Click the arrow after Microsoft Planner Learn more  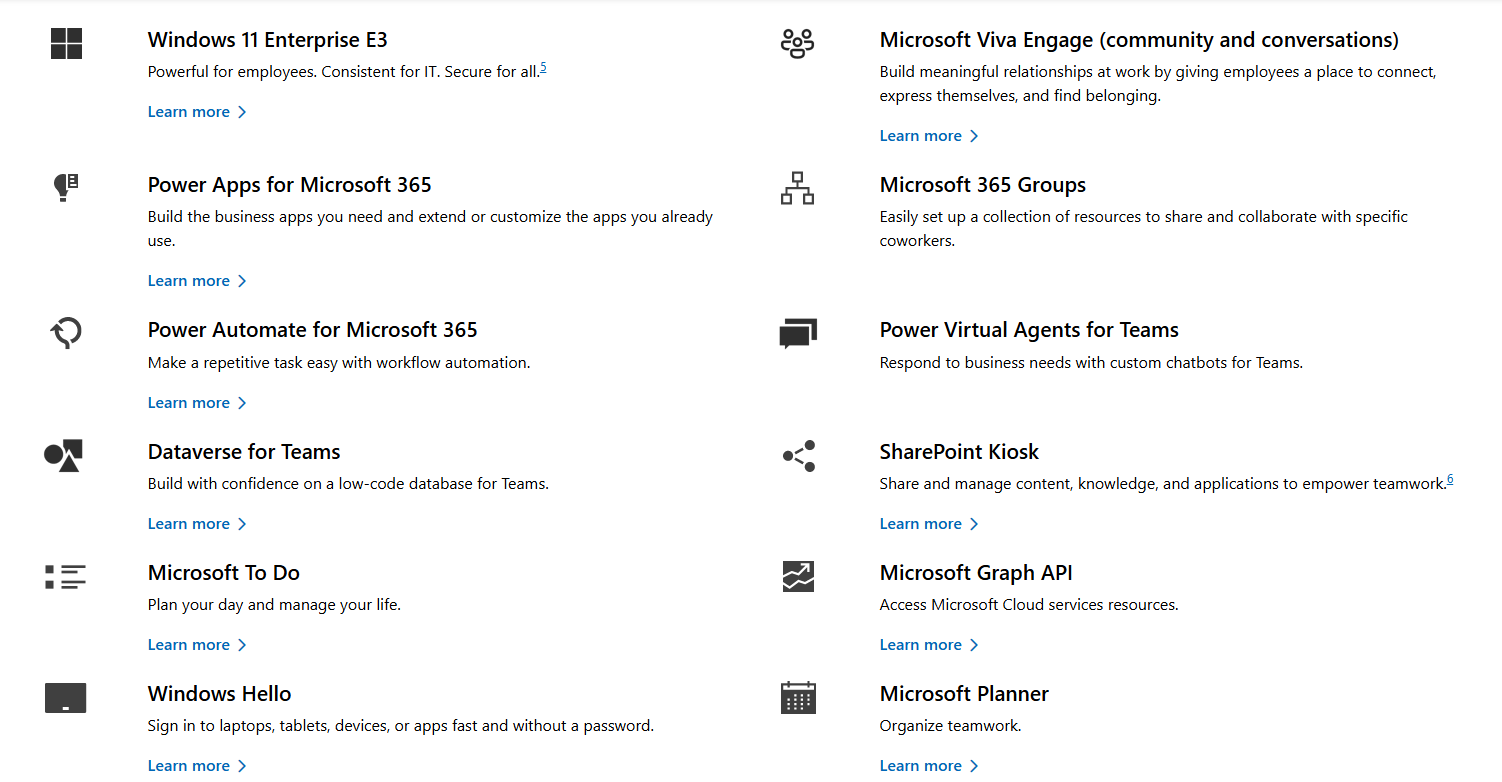coord(975,765)
